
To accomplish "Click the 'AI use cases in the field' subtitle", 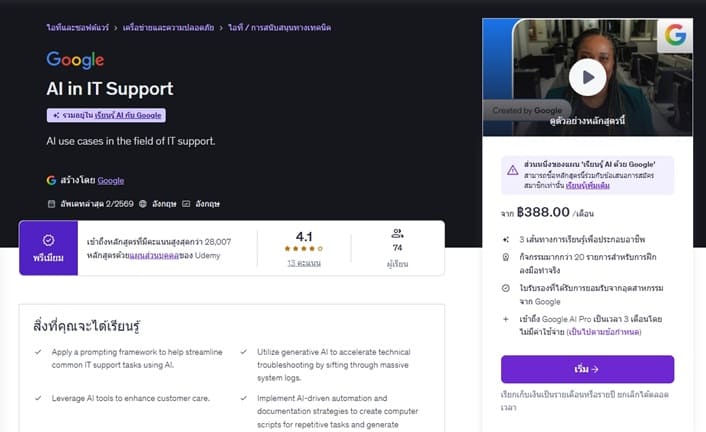I will (x=131, y=141).
